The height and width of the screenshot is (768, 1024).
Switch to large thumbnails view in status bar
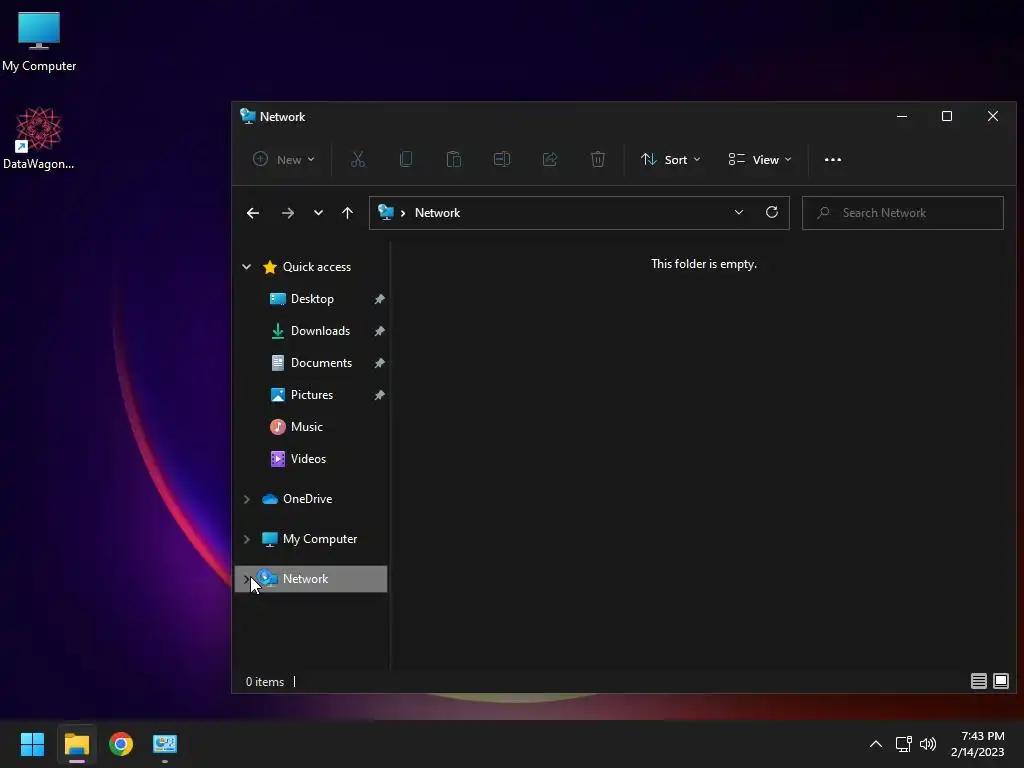(x=1000, y=681)
